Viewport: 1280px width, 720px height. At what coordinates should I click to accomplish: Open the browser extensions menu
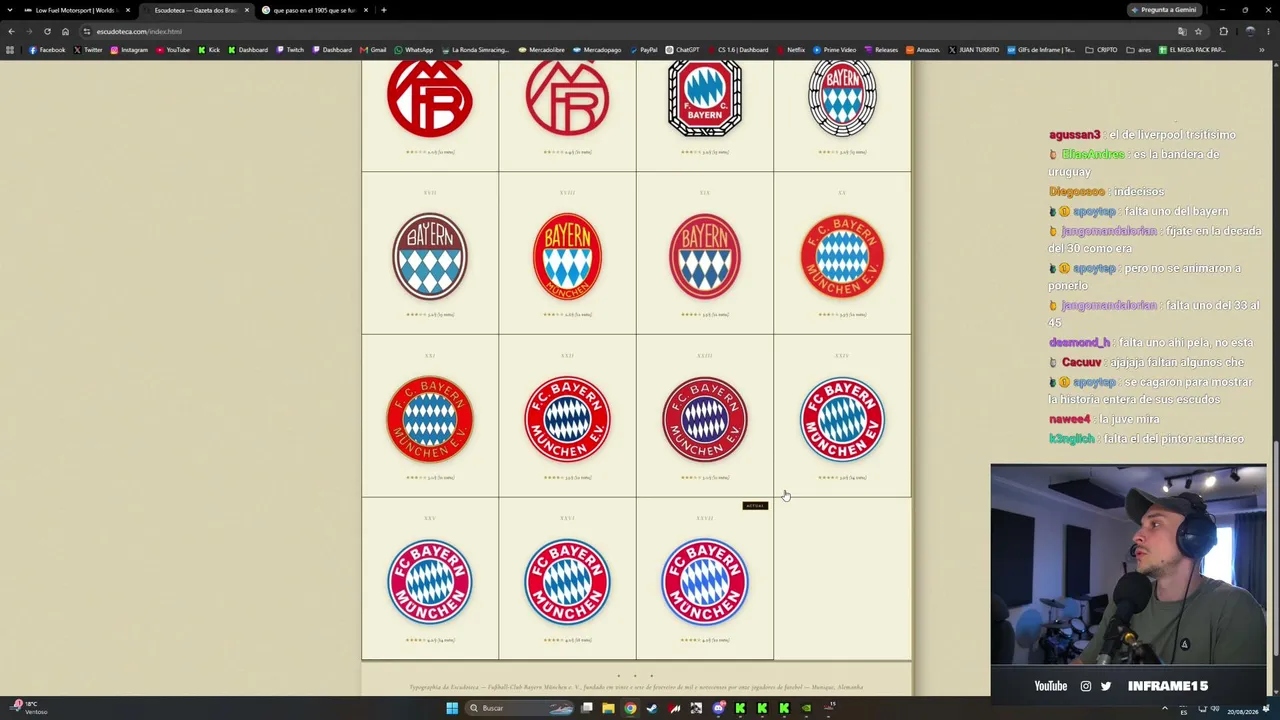[1223, 31]
